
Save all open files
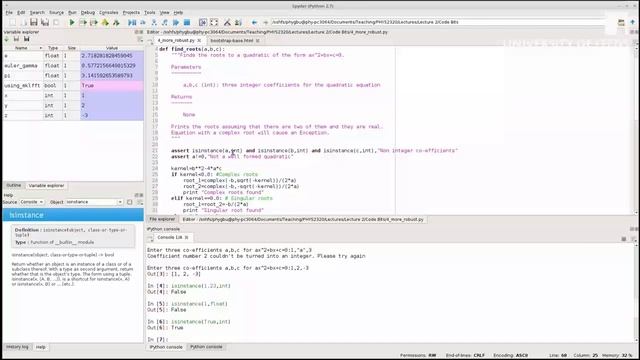tap(45, 22)
